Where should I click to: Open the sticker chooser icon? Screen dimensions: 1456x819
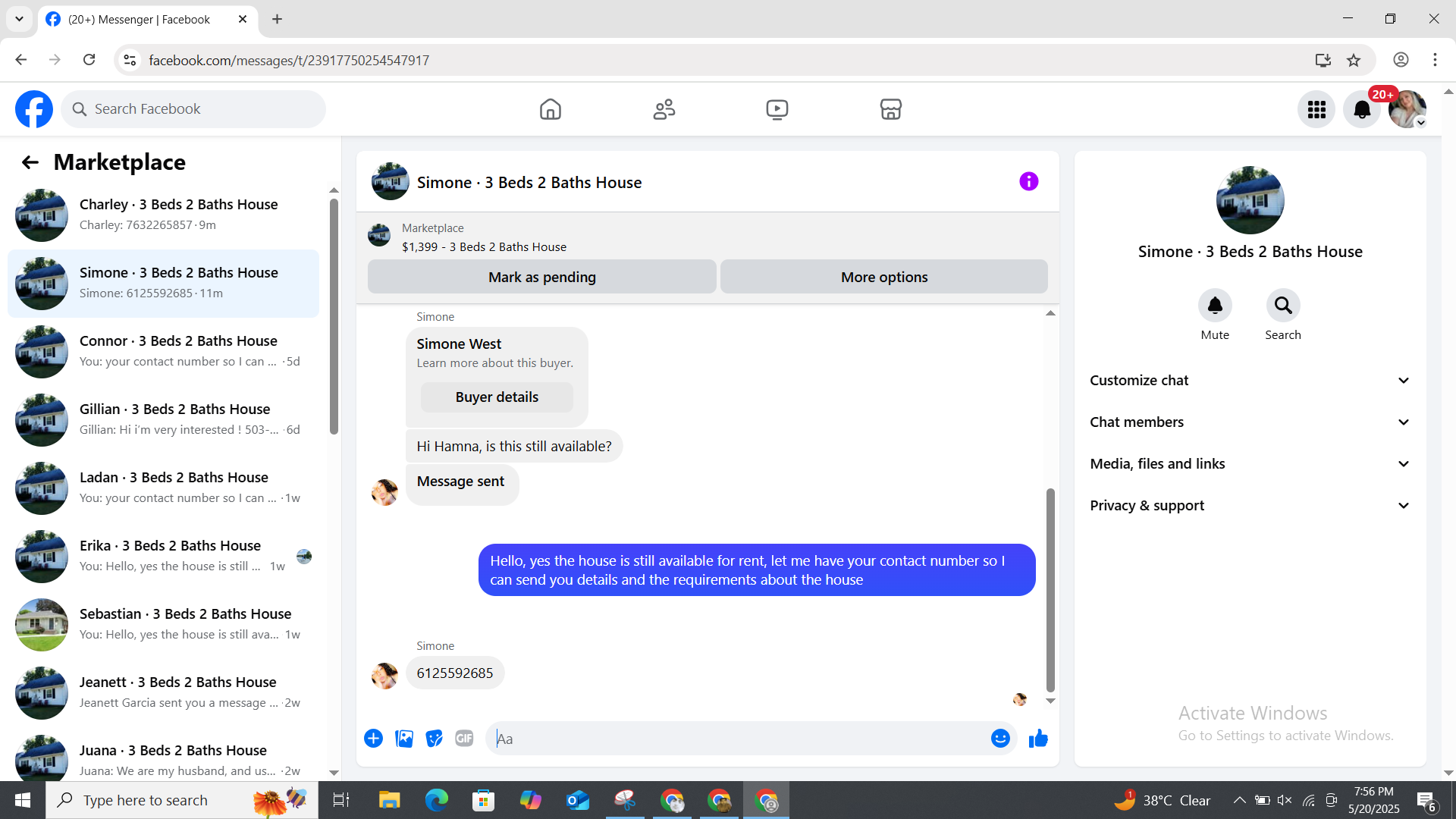pos(434,738)
